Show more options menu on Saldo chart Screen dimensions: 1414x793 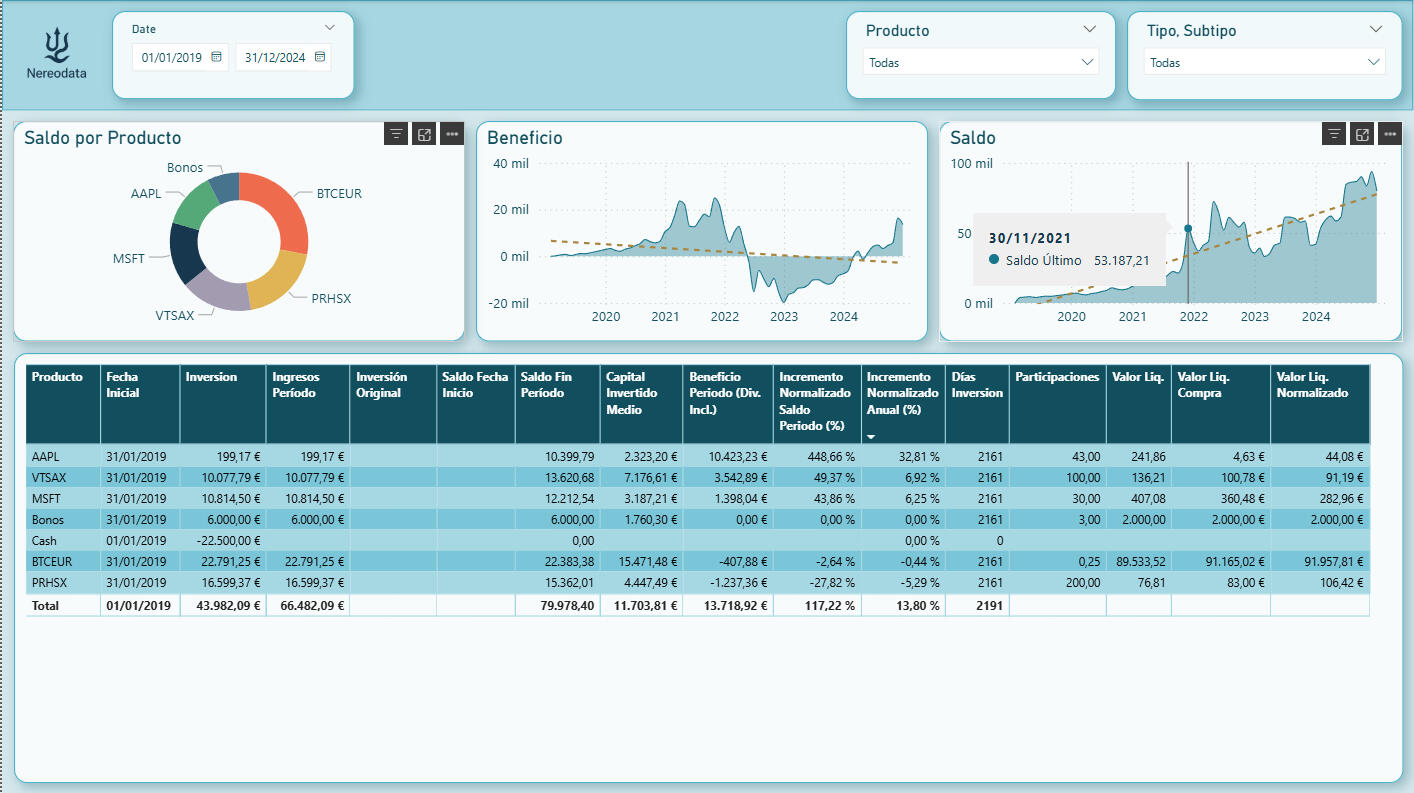coord(1389,134)
